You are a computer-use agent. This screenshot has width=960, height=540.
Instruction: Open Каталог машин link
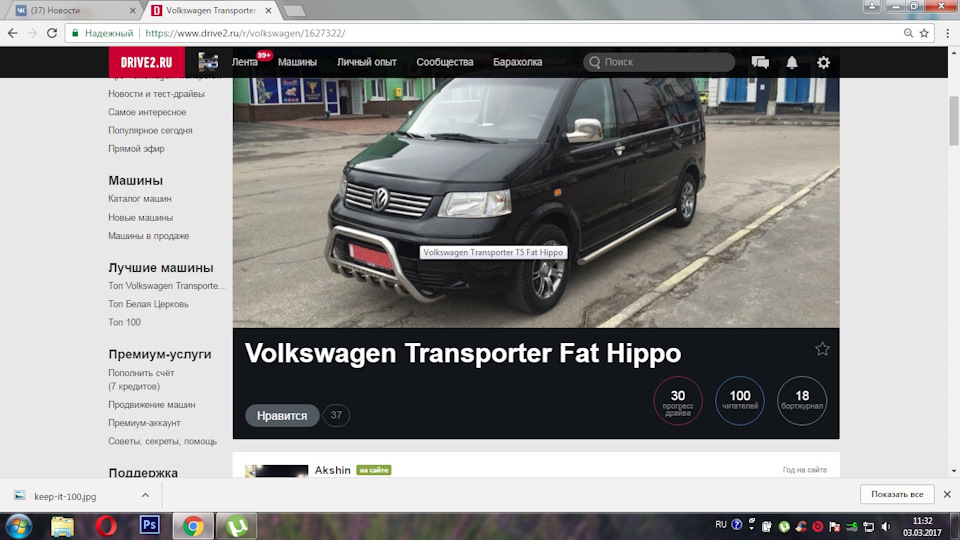[x=140, y=198]
